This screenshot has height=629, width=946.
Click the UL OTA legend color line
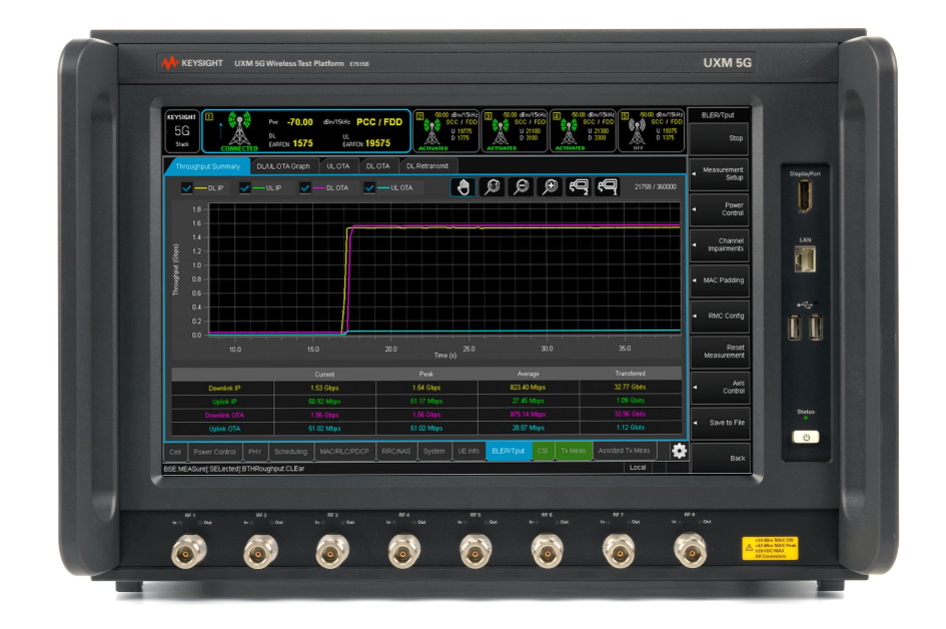click(x=382, y=188)
